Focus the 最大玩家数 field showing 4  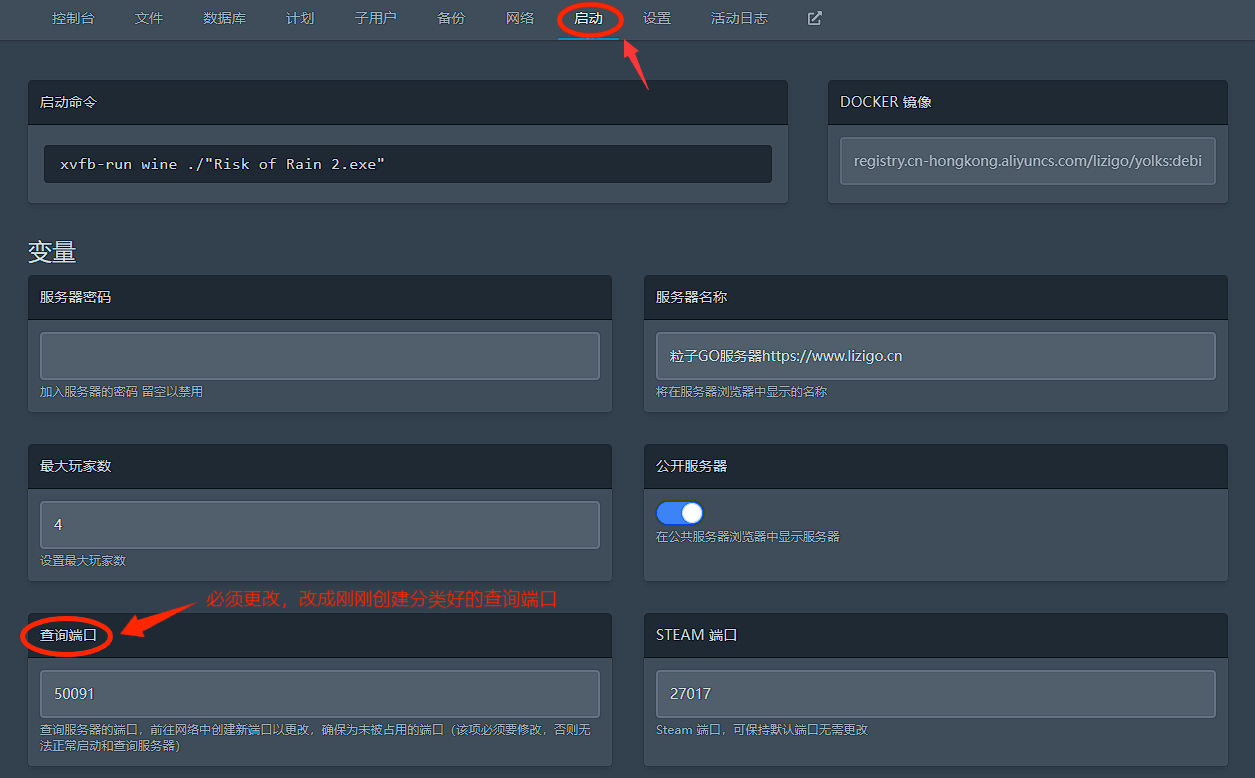pyautogui.click(x=320, y=525)
